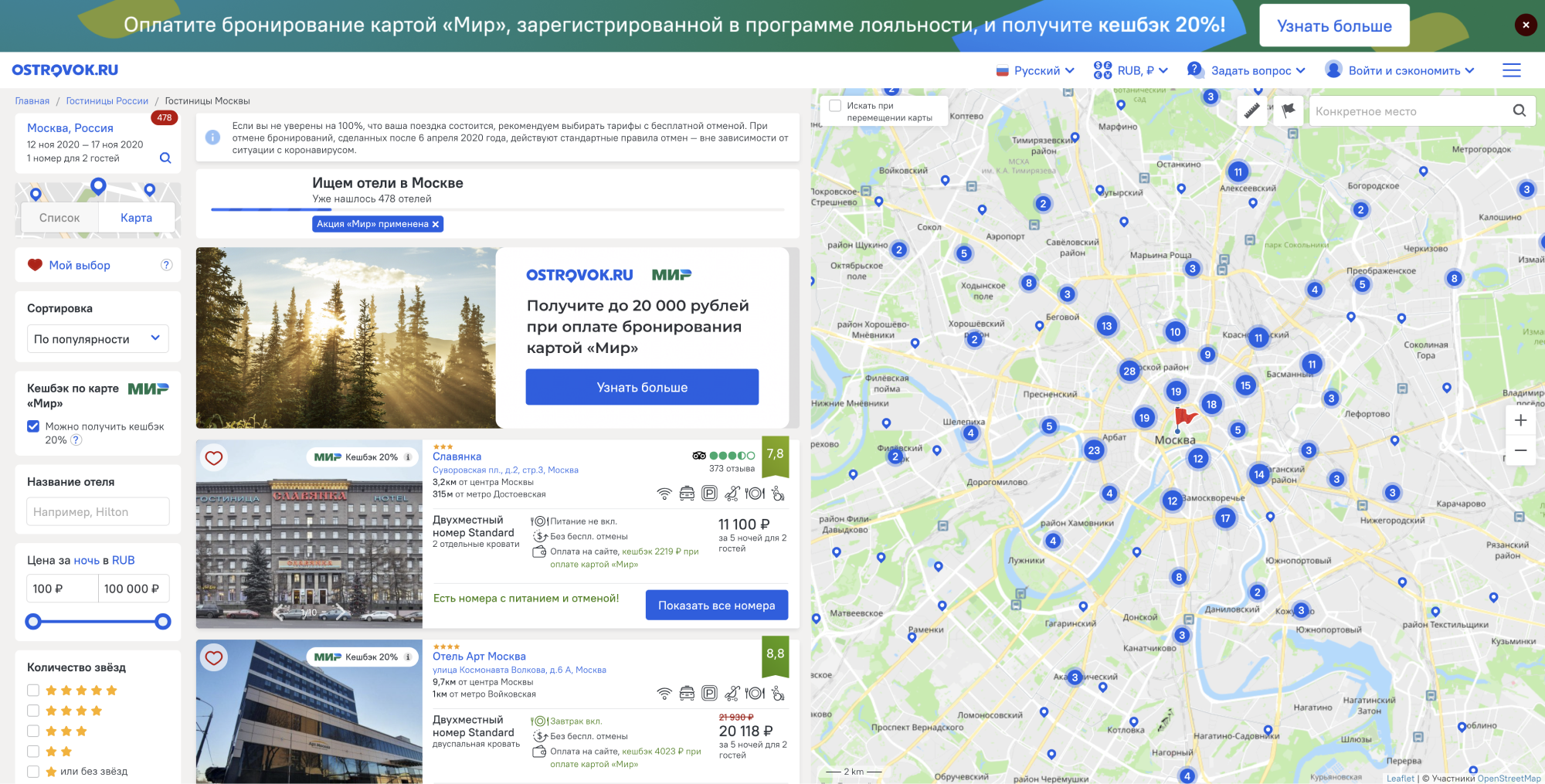Image resolution: width=1545 pixels, height=784 pixels.
Task: Go to Главная breadcrumb
Action: [x=32, y=101]
